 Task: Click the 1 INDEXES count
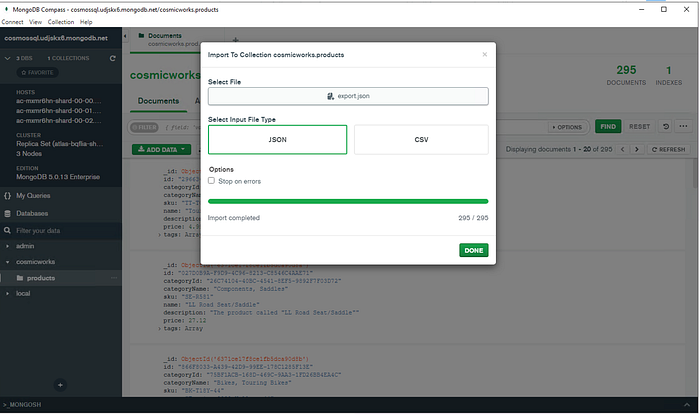click(668, 75)
